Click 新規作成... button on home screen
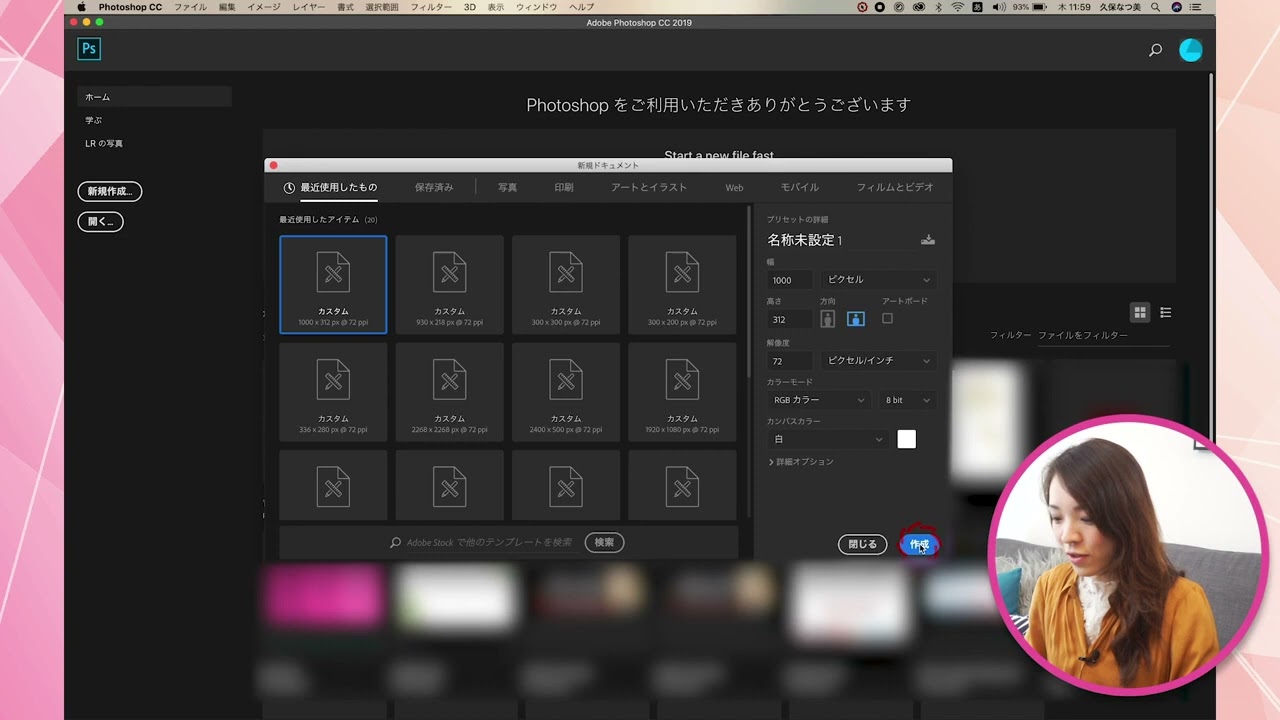 coord(110,191)
